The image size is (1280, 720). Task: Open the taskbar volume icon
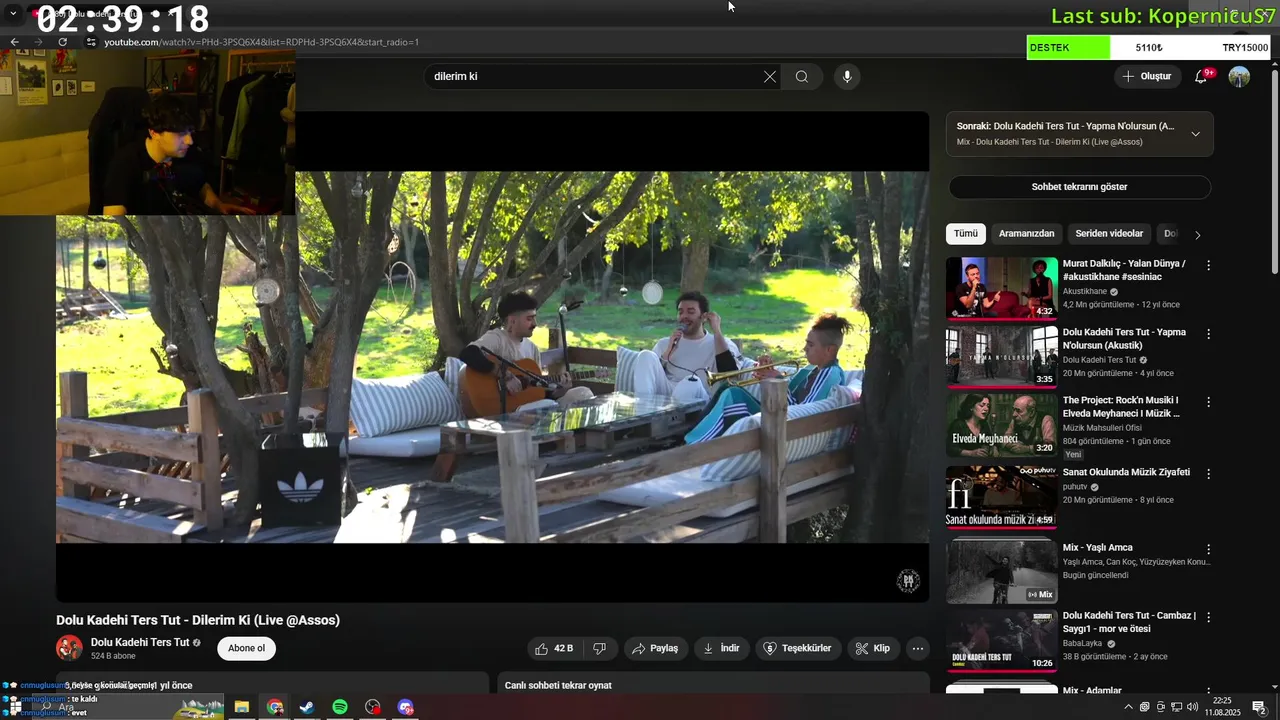[x=1192, y=707]
